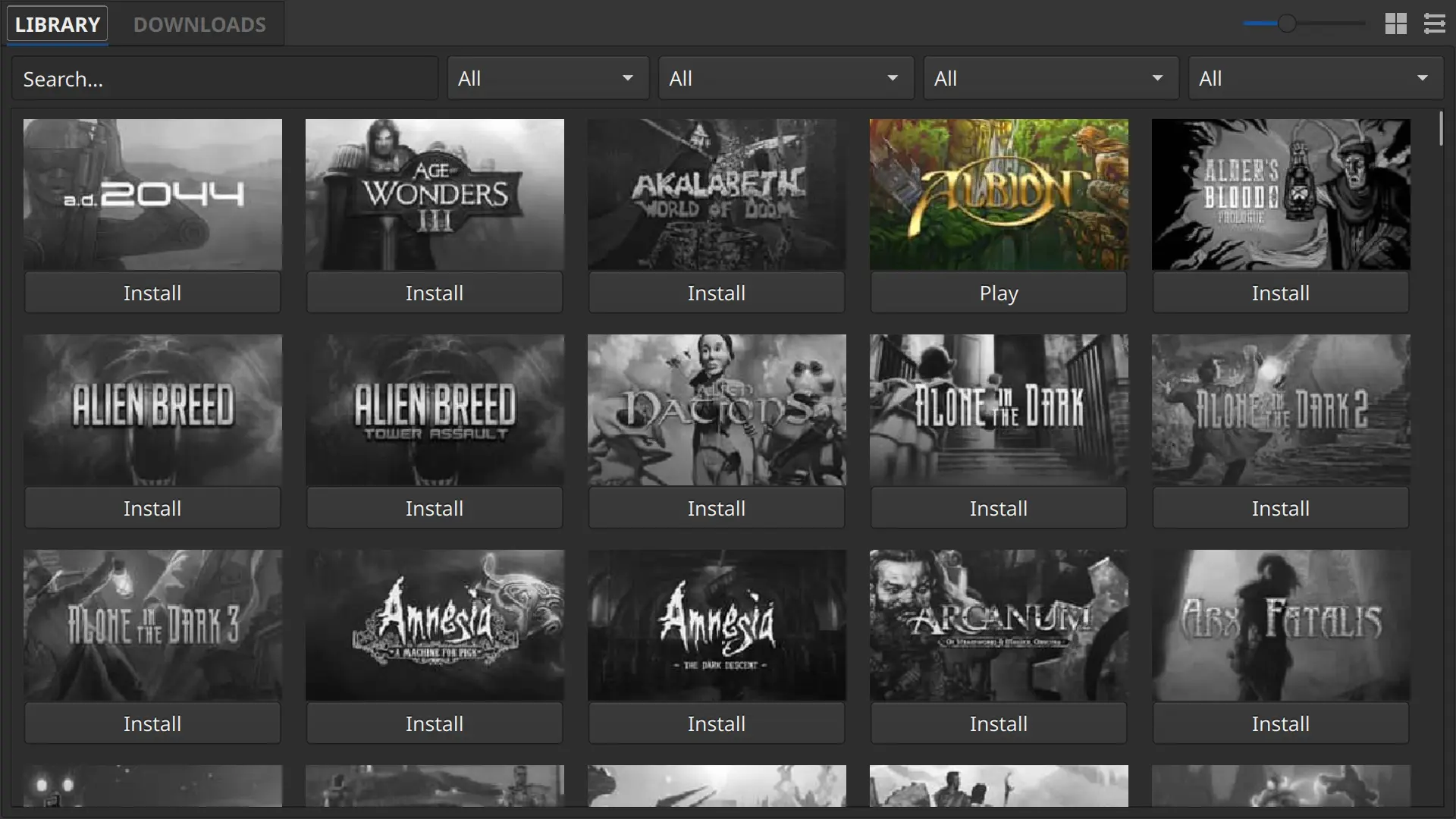Select Alder's Blood Prologue cover art
Screen dimensions: 1456x819
(x=1281, y=194)
